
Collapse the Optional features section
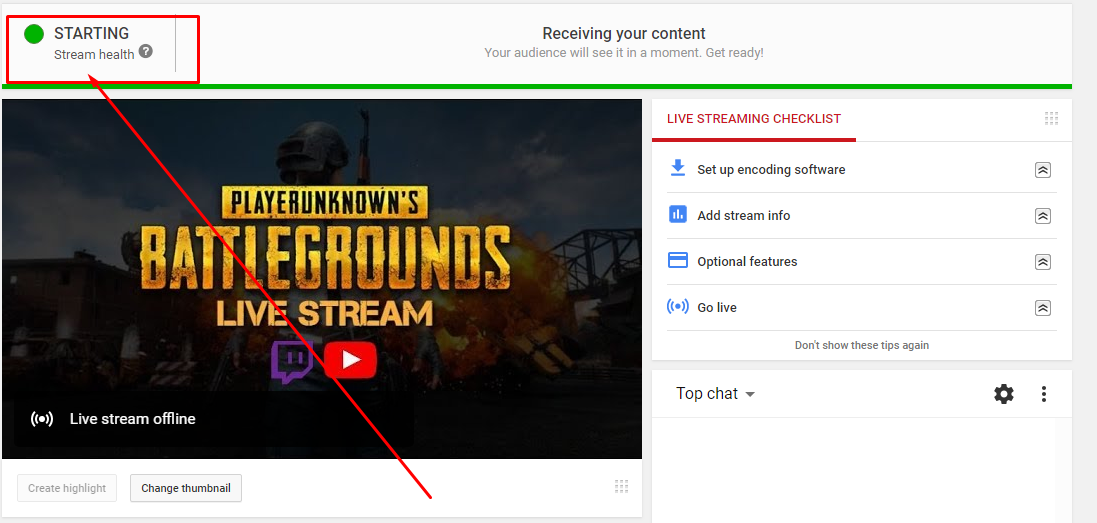tap(1042, 262)
